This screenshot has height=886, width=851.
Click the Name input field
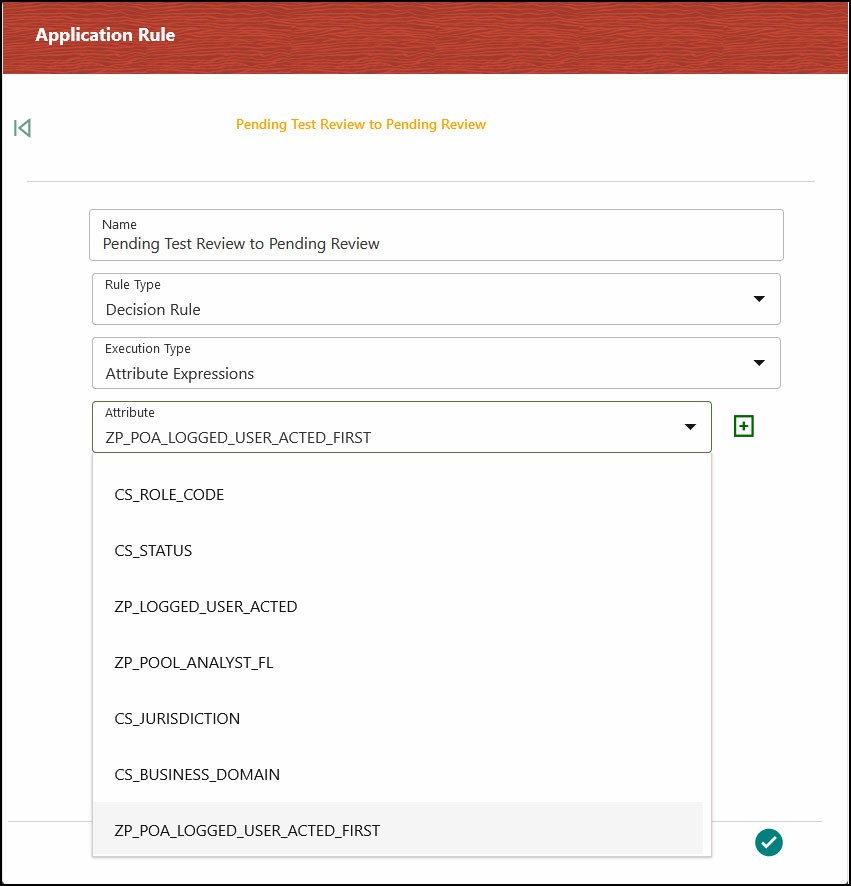coord(436,243)
